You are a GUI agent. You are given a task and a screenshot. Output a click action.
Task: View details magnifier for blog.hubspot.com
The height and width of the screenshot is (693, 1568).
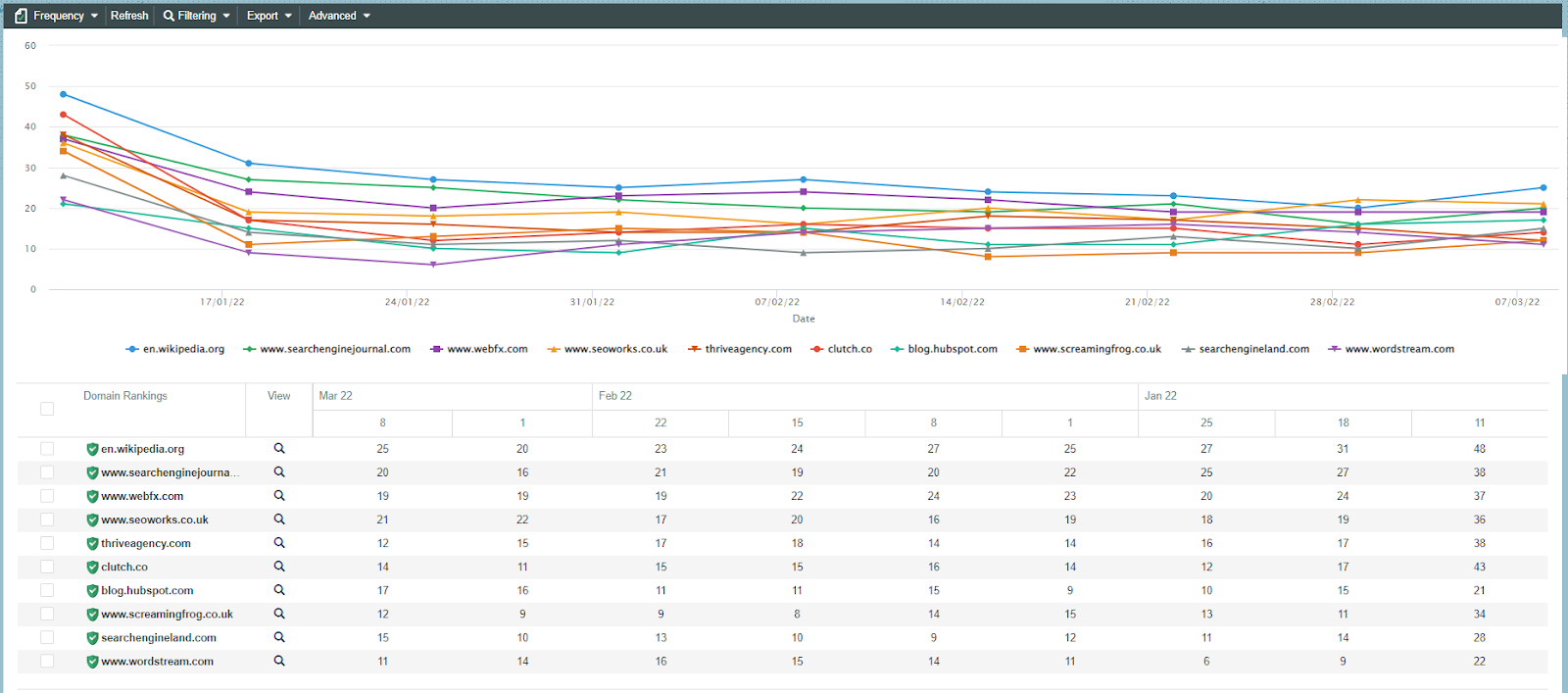[x=279, y=589]
